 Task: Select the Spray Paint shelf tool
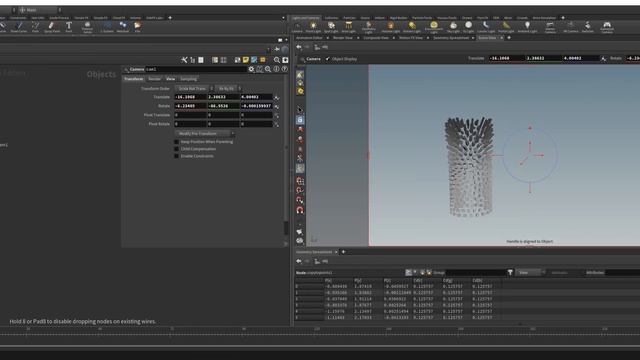52,27
